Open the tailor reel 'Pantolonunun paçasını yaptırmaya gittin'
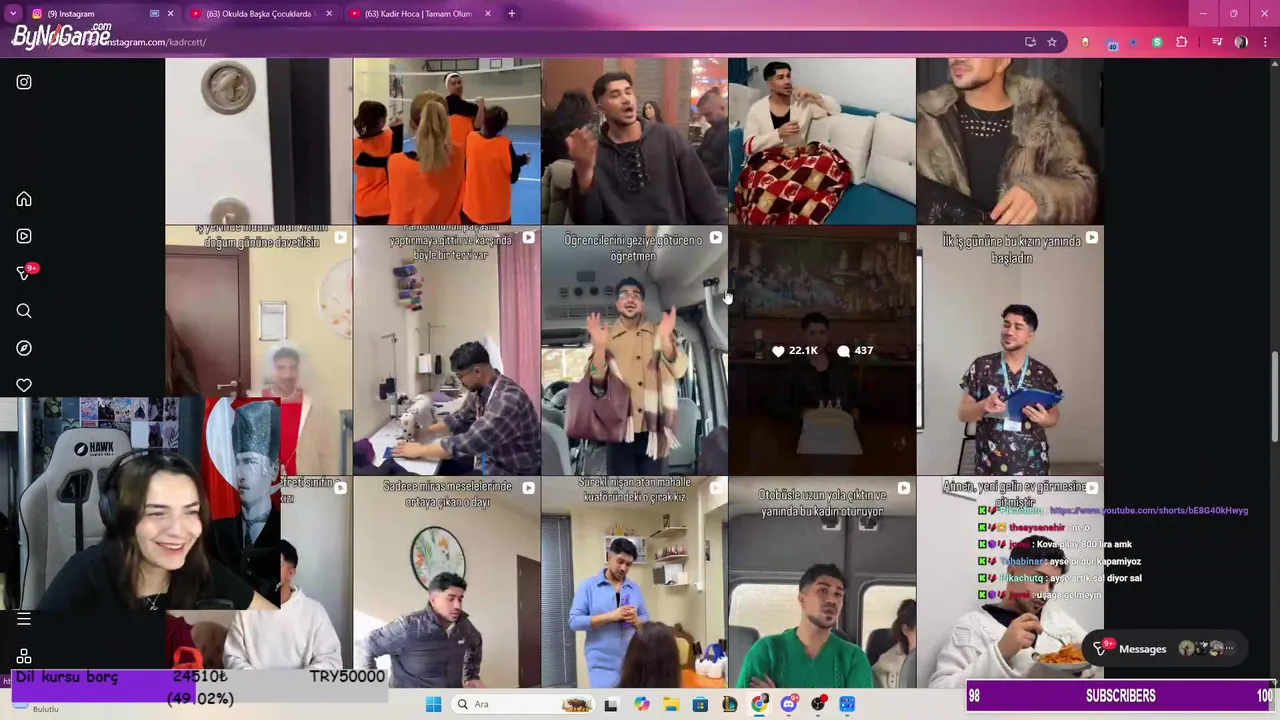1280x720 pixels. (x=446, y=350)
